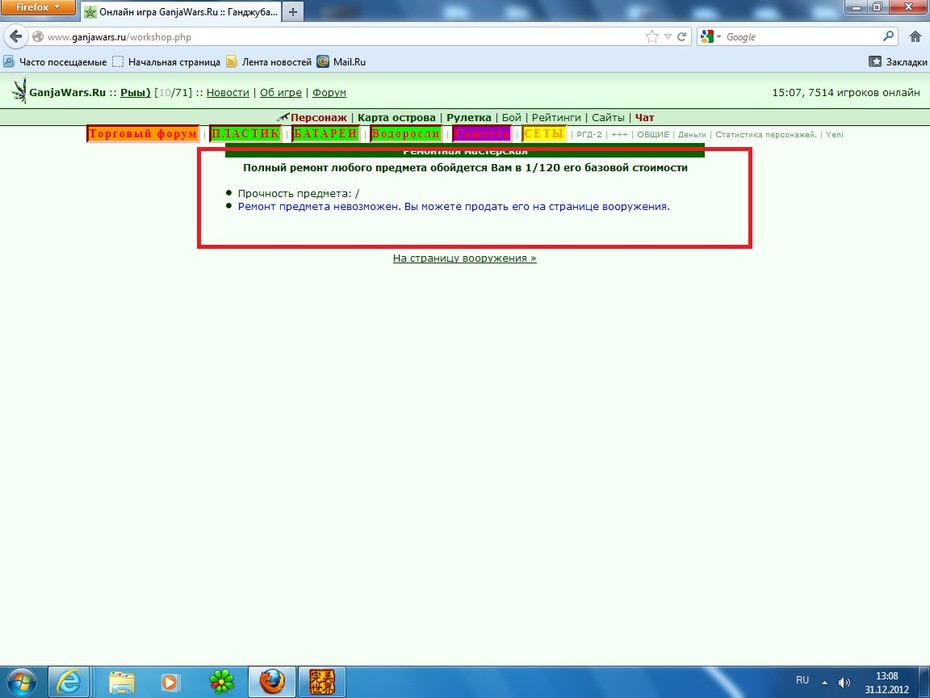Launch Internet Explorer from taskbar
The image size is (930, 698).
(69, 682)
